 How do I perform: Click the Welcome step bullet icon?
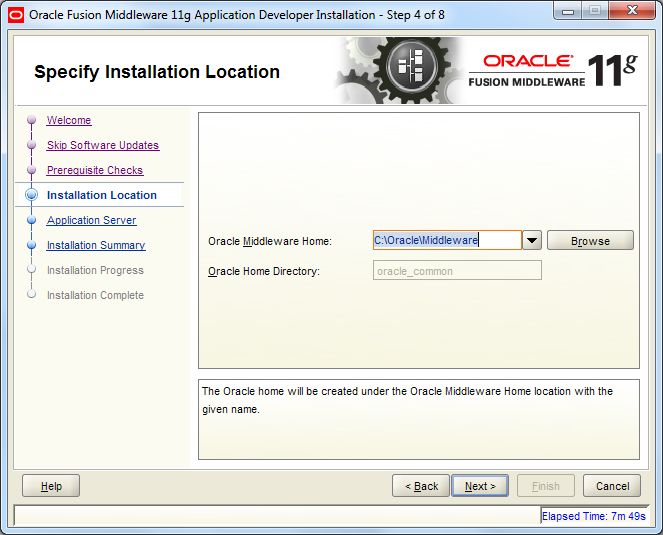[31, 120]
